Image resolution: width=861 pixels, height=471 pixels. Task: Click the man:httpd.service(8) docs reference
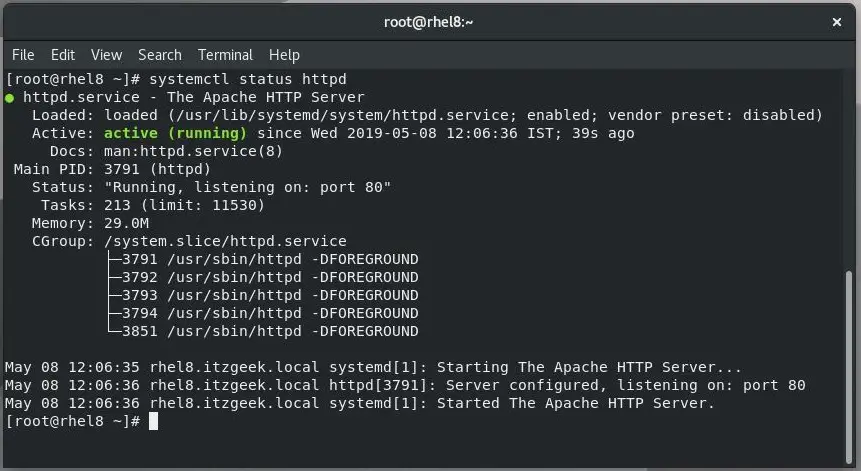193,152
